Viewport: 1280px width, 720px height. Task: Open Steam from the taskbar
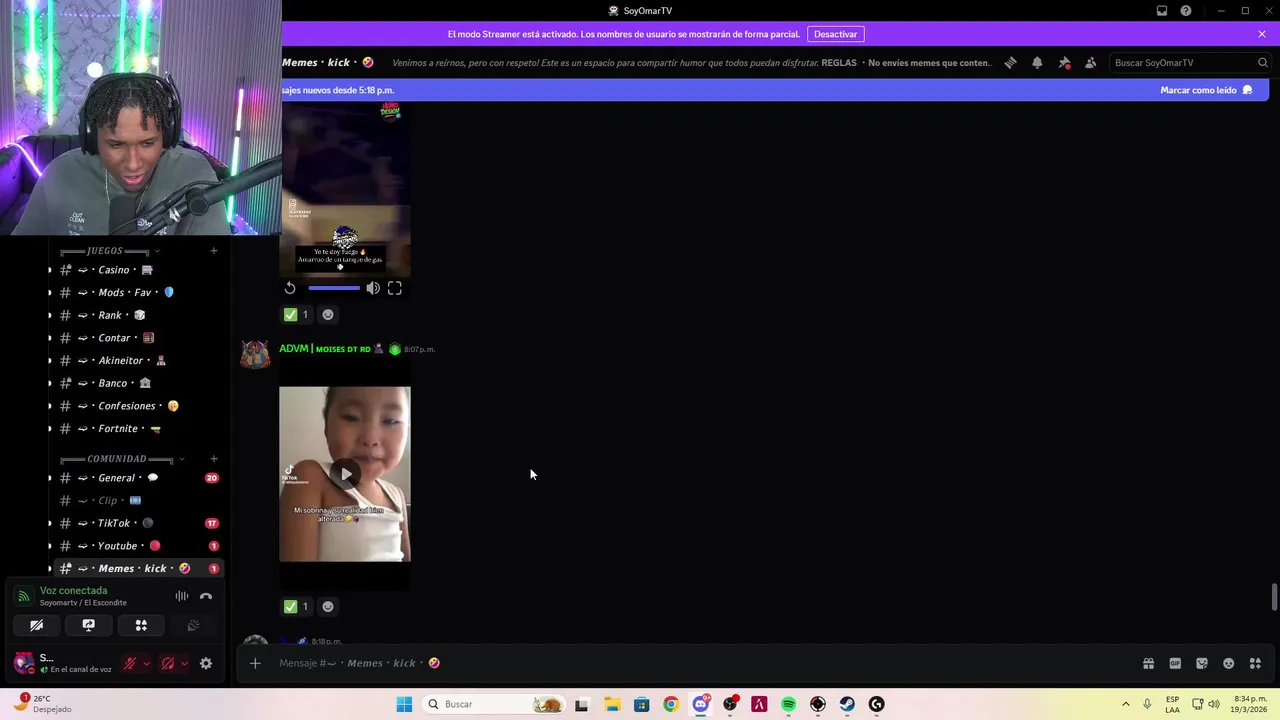[x=847, y=704]
